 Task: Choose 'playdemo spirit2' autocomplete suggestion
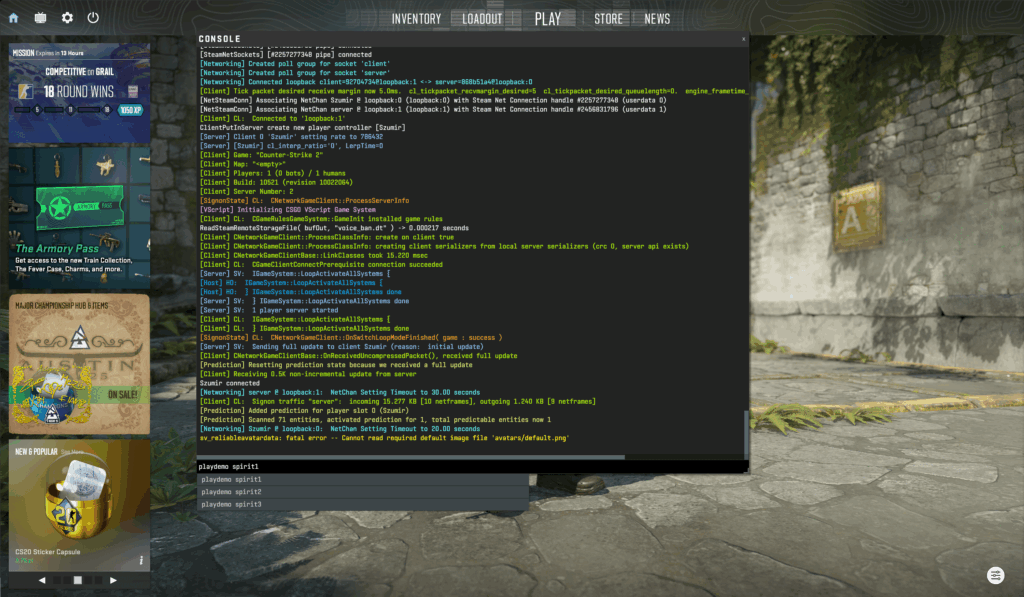click(x=231, y=492)
